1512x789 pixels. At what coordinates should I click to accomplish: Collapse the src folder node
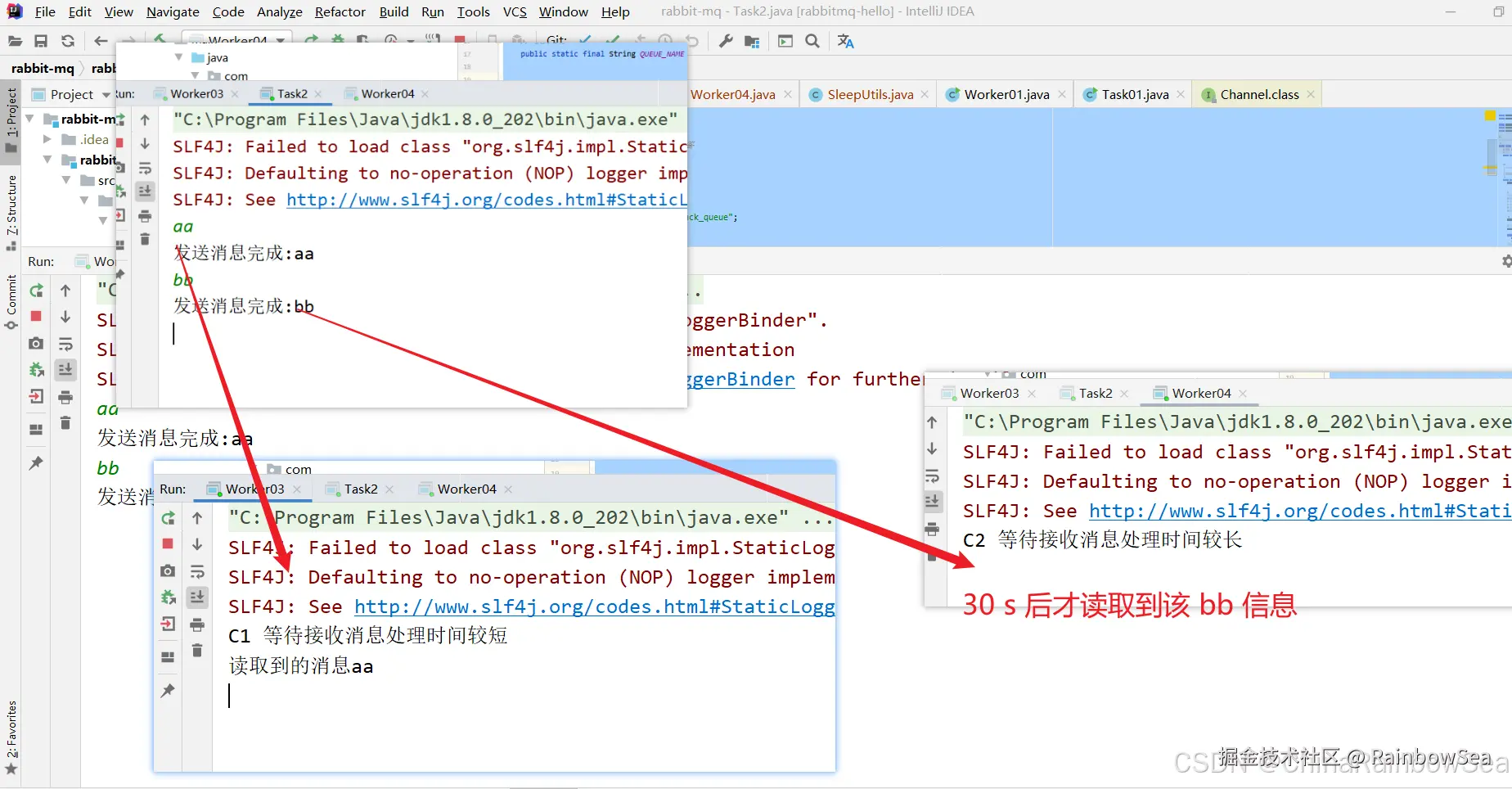66,180
